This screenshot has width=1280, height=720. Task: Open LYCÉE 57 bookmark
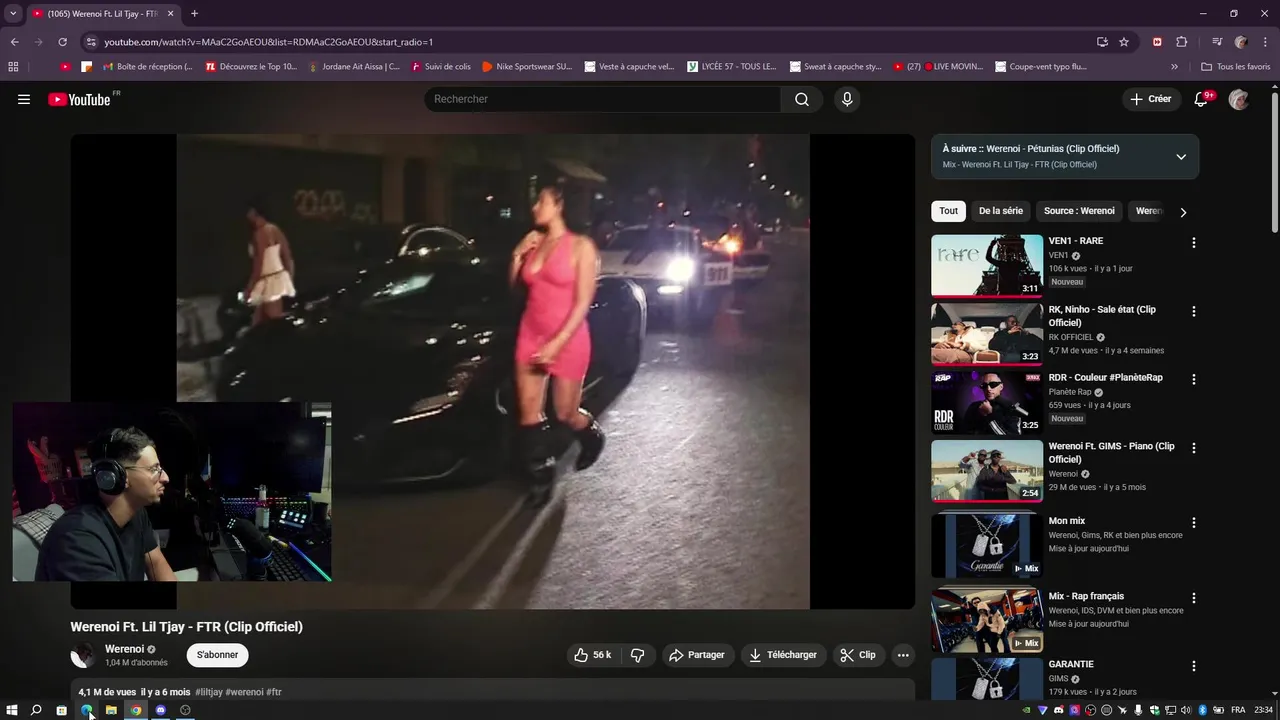732,67
